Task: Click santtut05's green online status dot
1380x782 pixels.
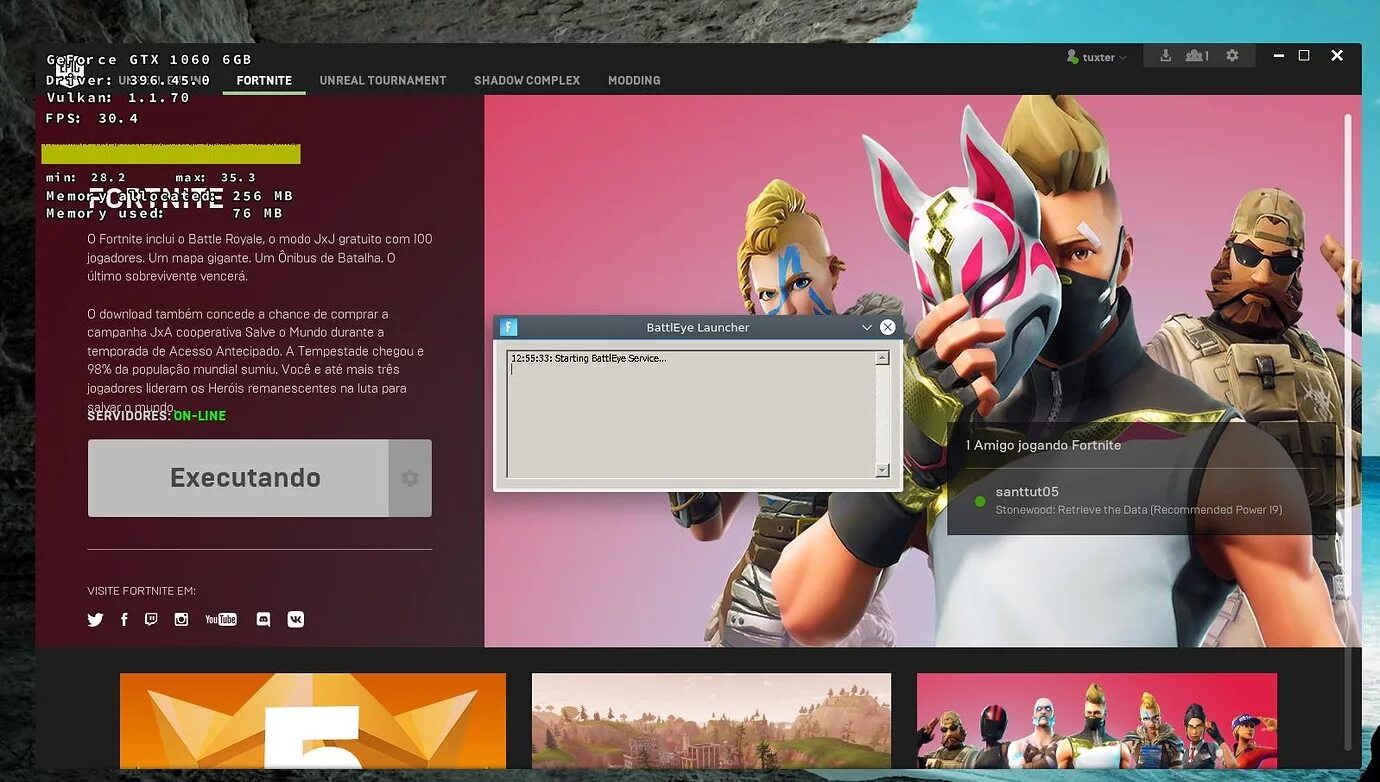Action: tap(980, 501)
